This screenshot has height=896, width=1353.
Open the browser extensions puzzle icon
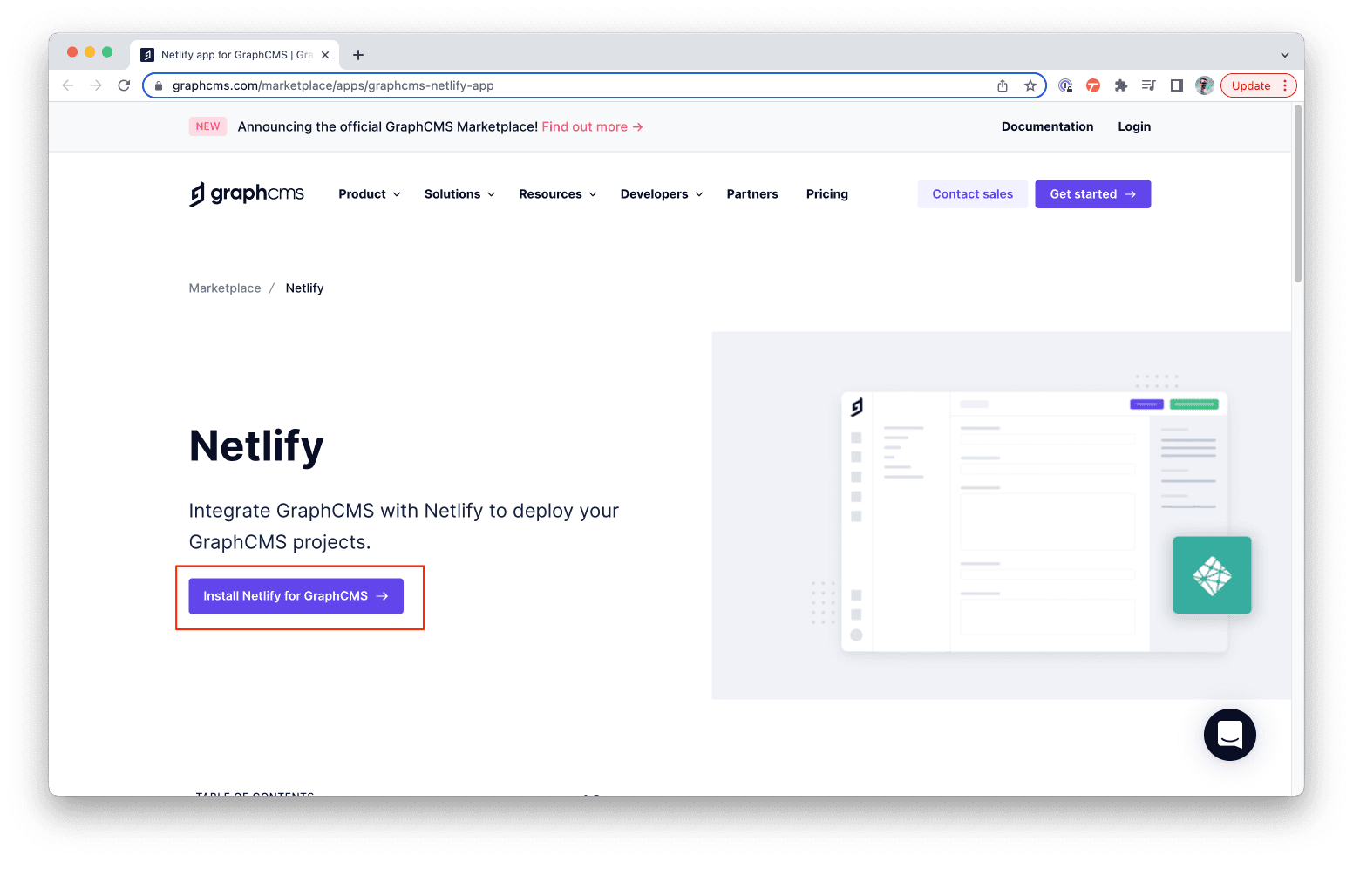(1121, 85)
